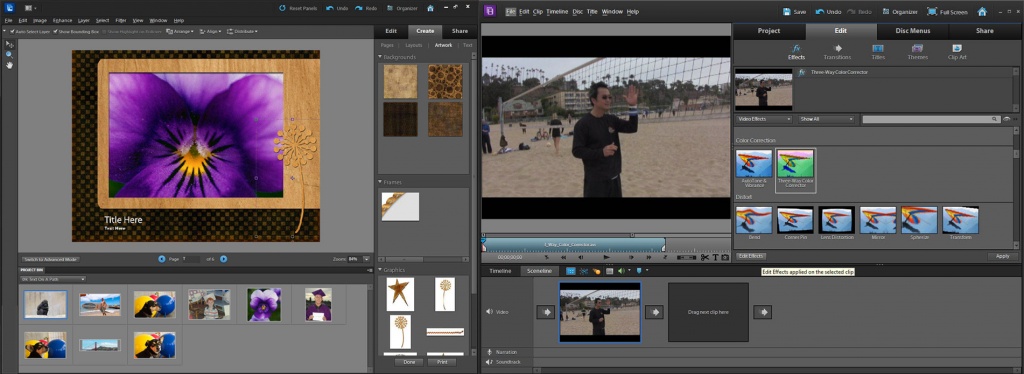
Task: Click Switch to Advanced Mode button
Action: tap(50, 259)
